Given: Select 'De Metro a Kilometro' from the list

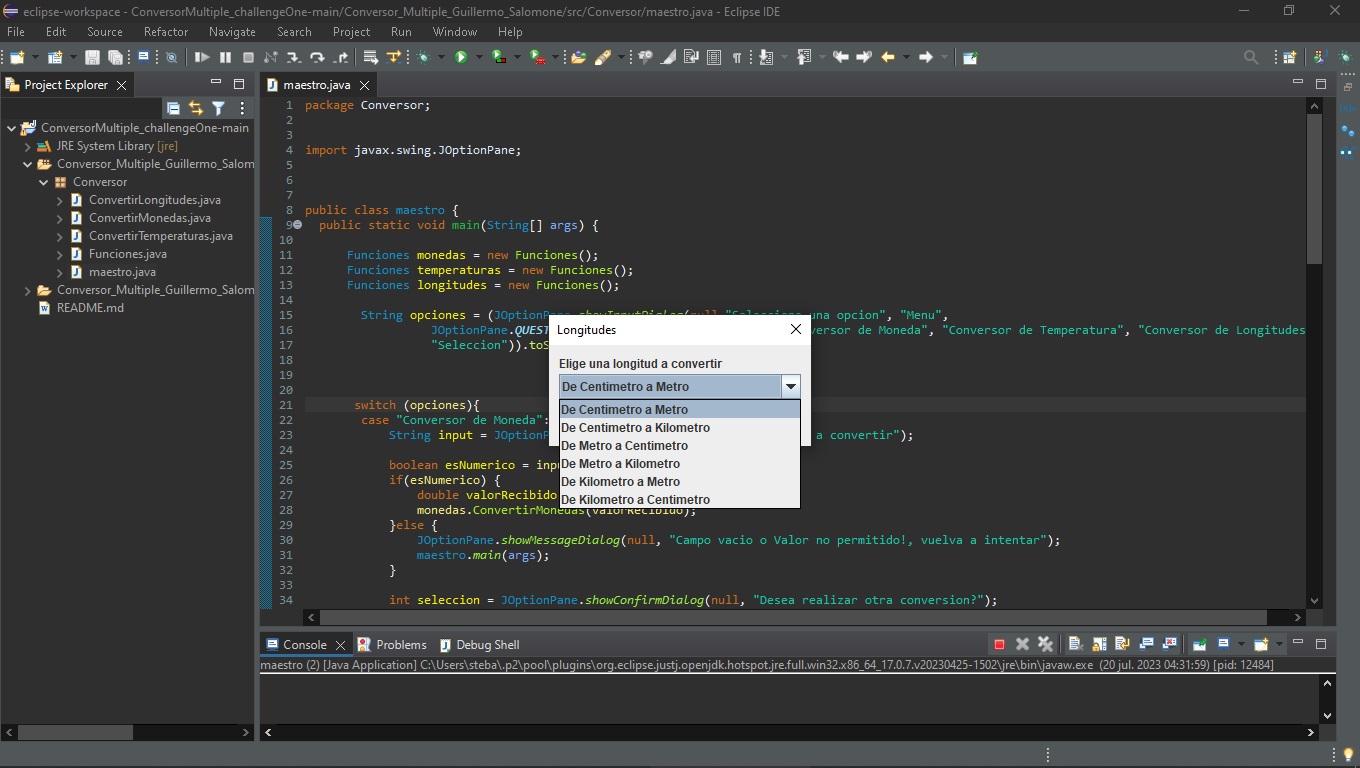Looking at the screenshot, I should [621, 463].
